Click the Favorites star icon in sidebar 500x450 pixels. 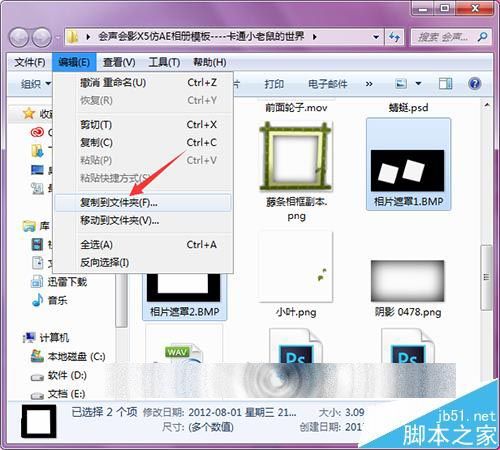click(29, 114)
